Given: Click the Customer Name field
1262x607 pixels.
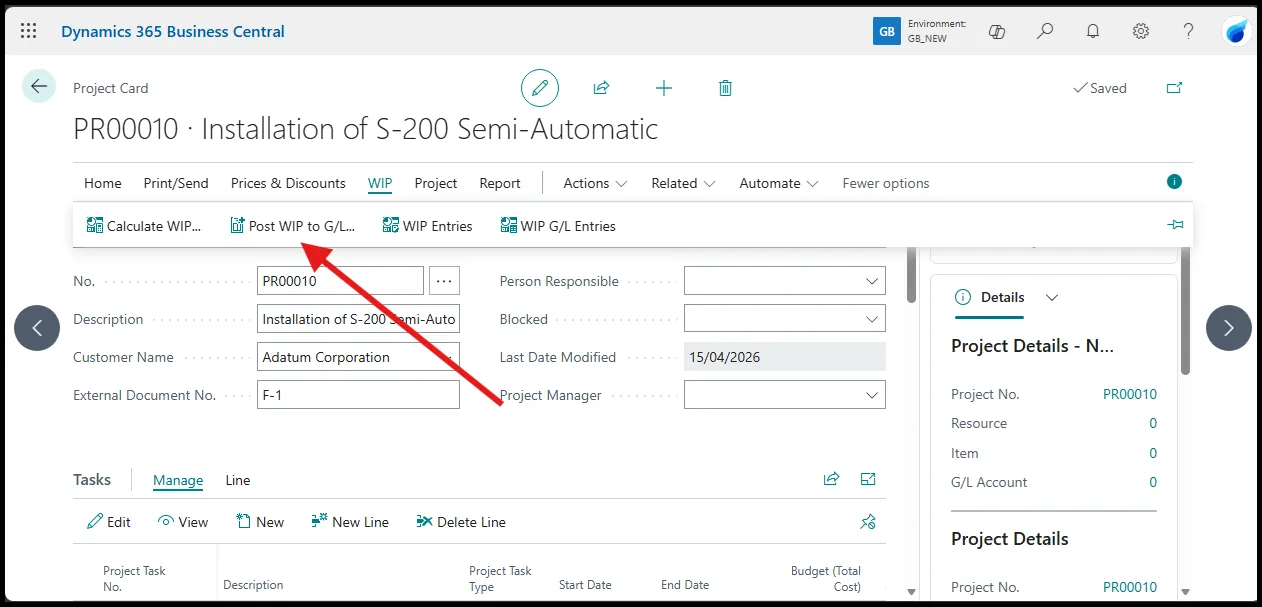Looking at the screenshot, I should pyautogui.click(x=358, y=357).
